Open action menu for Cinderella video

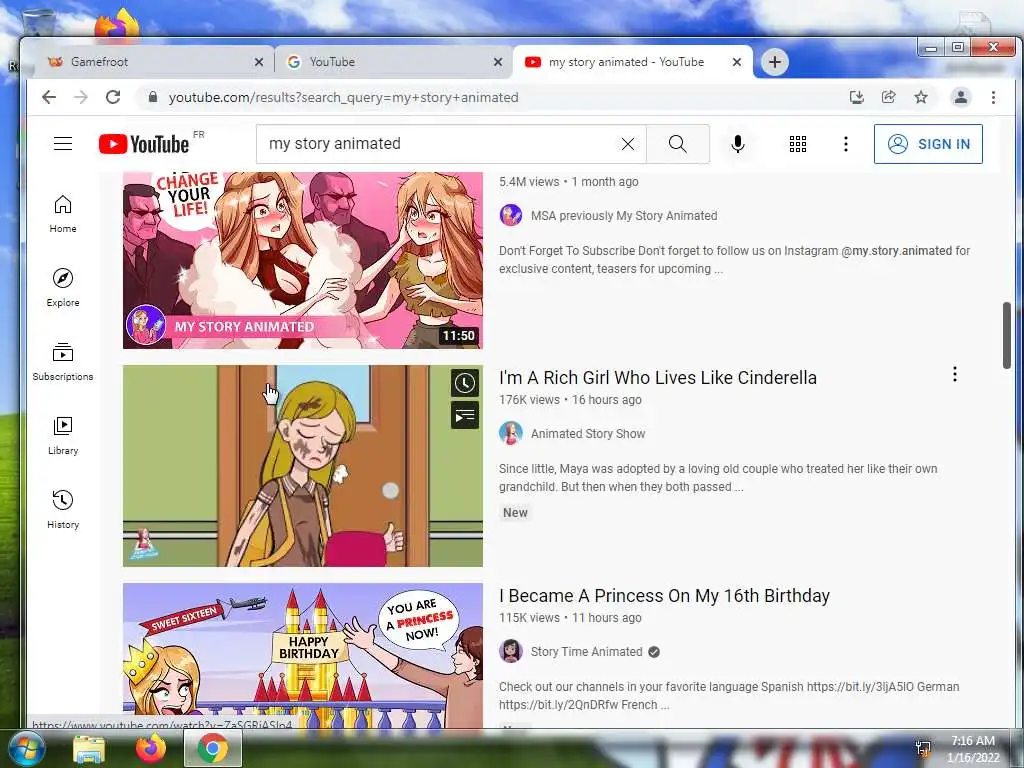tap(955, 374)
